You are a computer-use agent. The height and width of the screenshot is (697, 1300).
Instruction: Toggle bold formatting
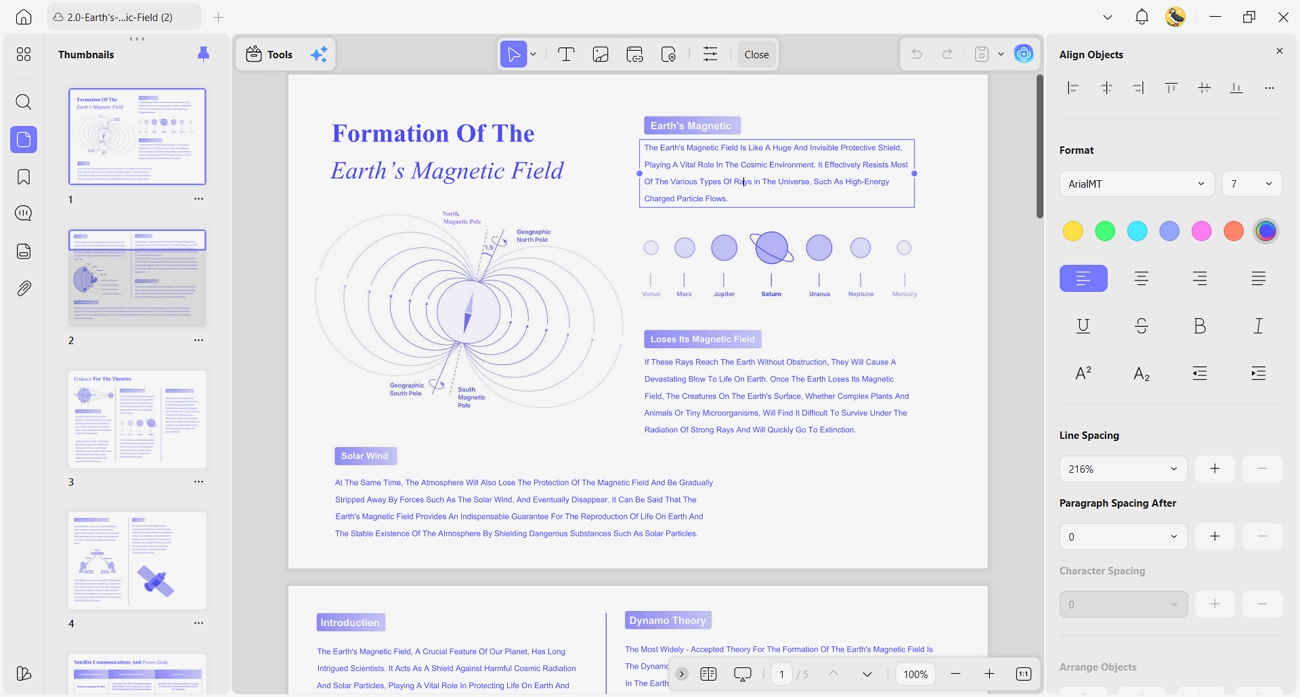coord(1200,326)
